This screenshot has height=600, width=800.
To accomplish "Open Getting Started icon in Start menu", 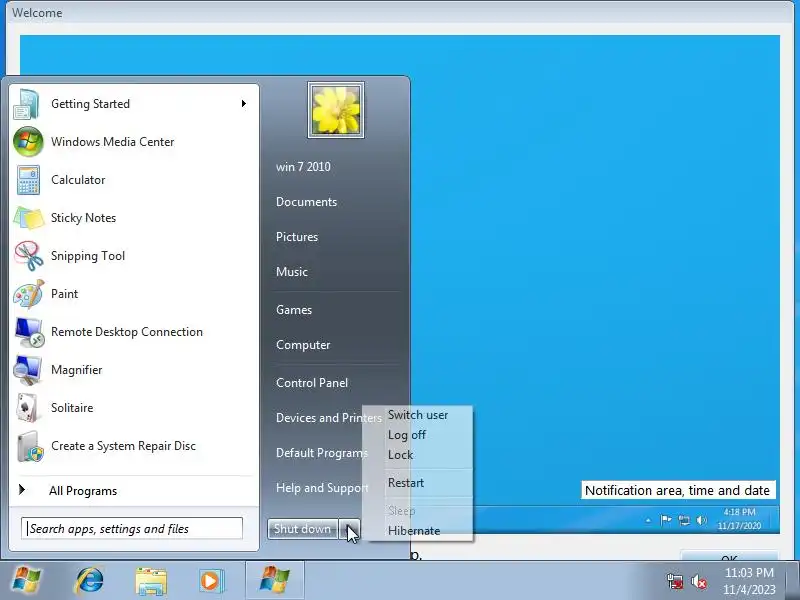I will coord(27,104).
